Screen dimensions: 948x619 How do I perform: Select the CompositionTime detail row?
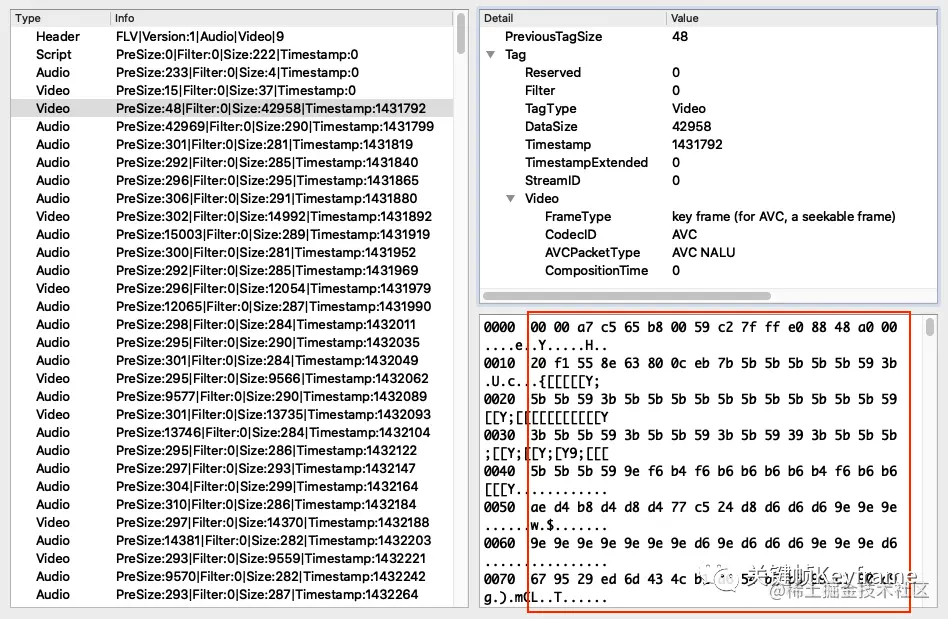click(x=709, y=270)
